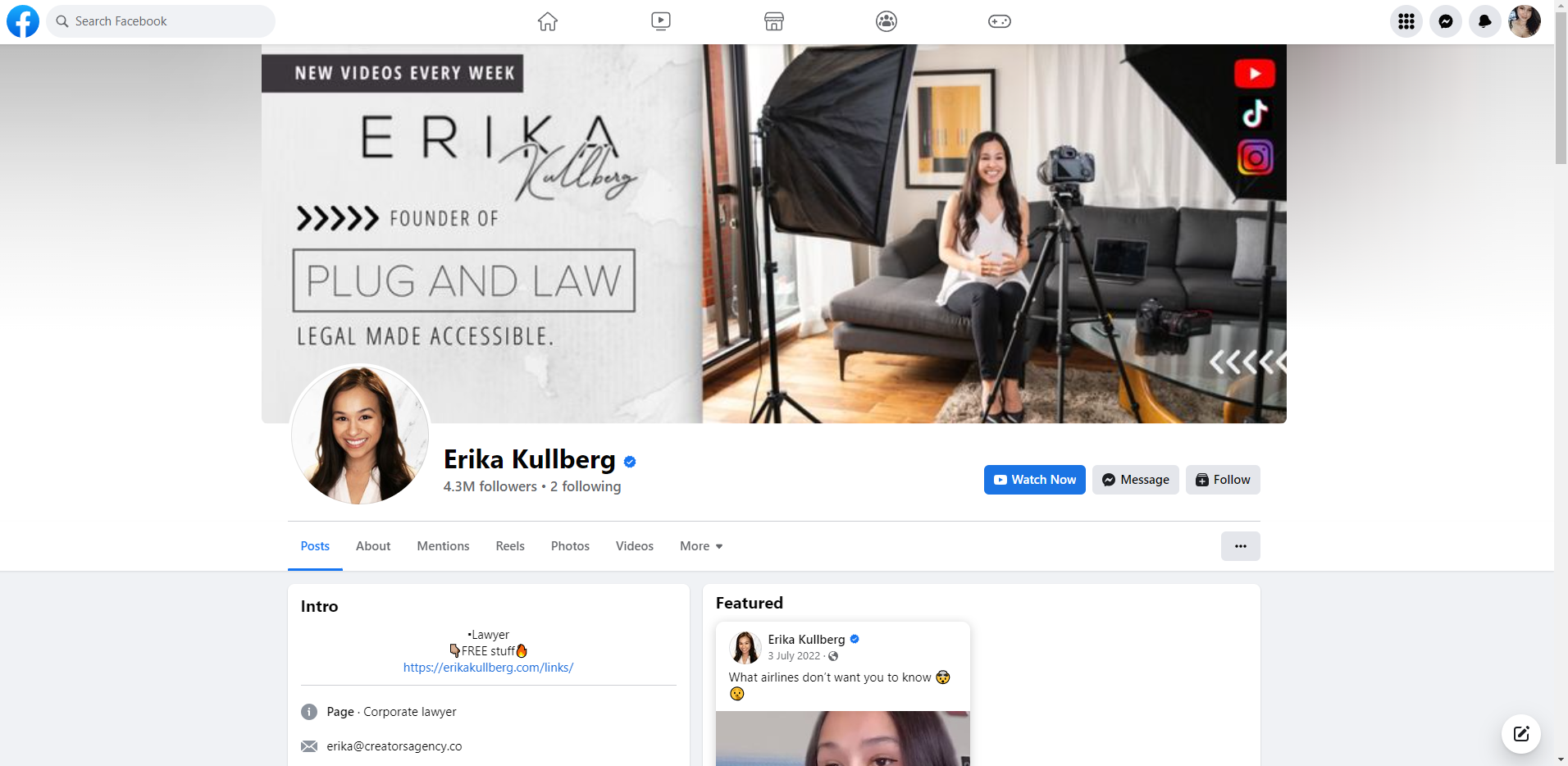Open the erikakullberg.com/links link

click(488, 668)
